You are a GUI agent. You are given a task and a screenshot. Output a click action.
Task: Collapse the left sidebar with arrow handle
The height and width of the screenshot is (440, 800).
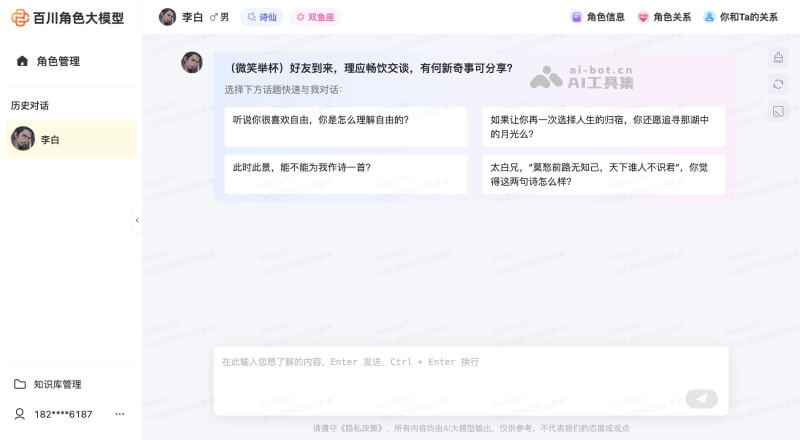click(x=137, y=220)
